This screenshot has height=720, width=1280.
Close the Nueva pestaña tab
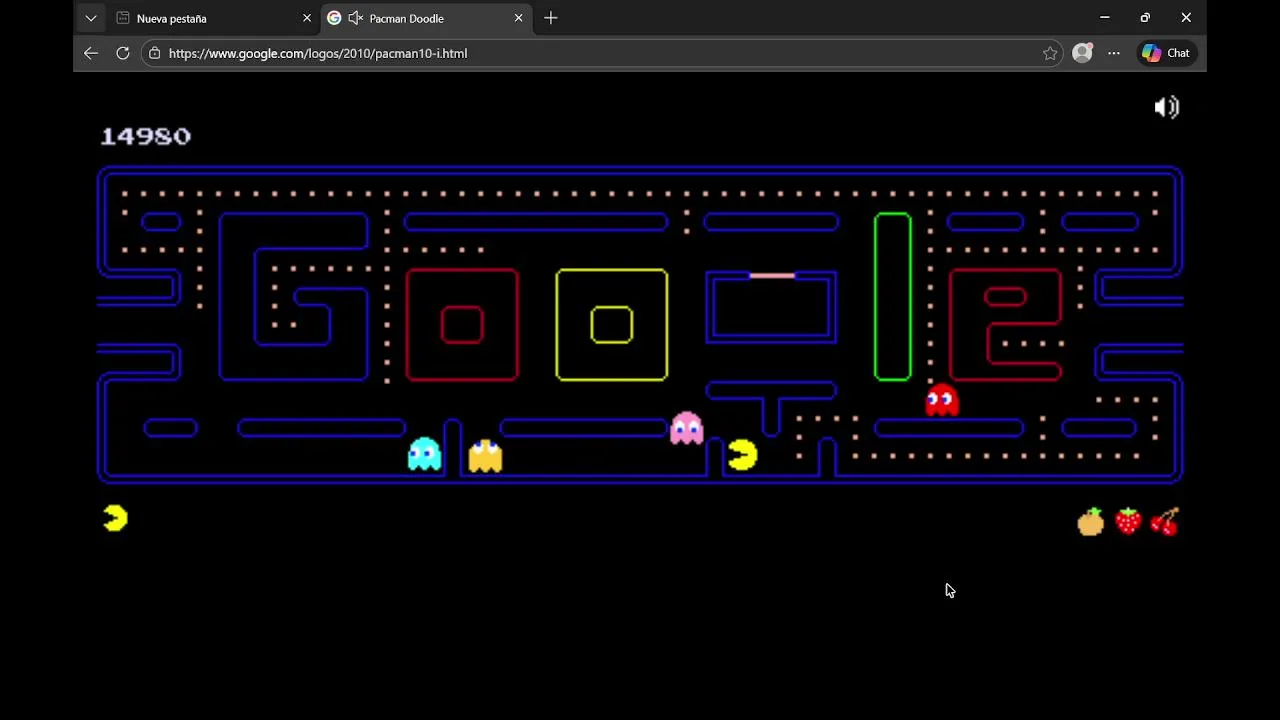point(307,18)
